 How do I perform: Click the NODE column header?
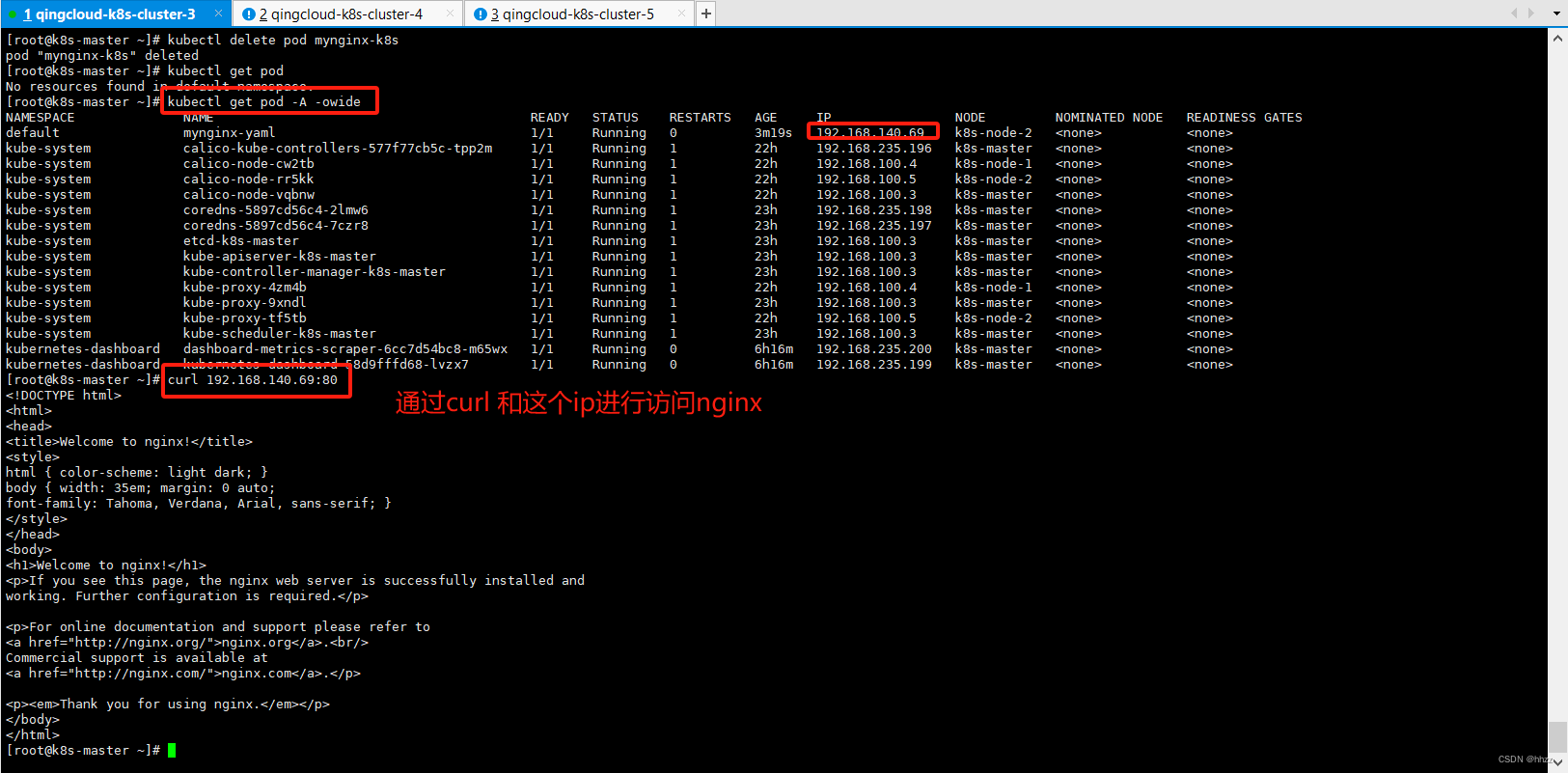coord(970,118)
